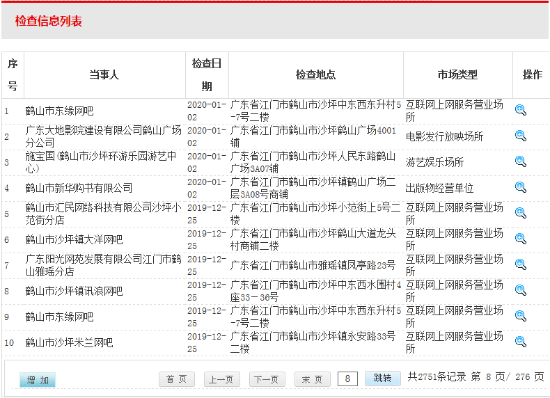This screenshot has width=550, height=398.
Task: Click party name 鹤山市东缘网吧 in row 1
Action: tap(59, 111)
